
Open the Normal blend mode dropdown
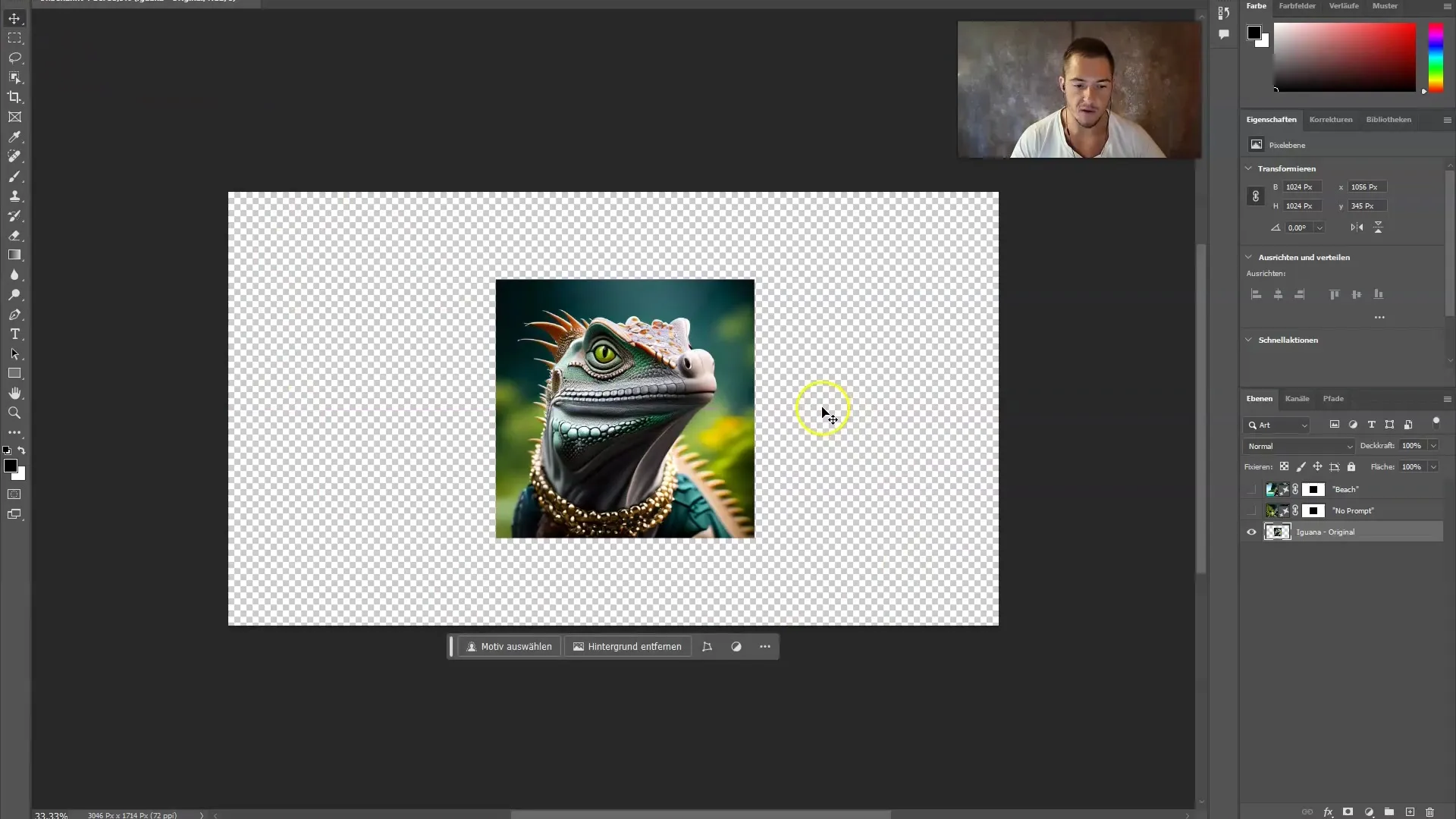pyautogui.click(x=1299, y=446)
